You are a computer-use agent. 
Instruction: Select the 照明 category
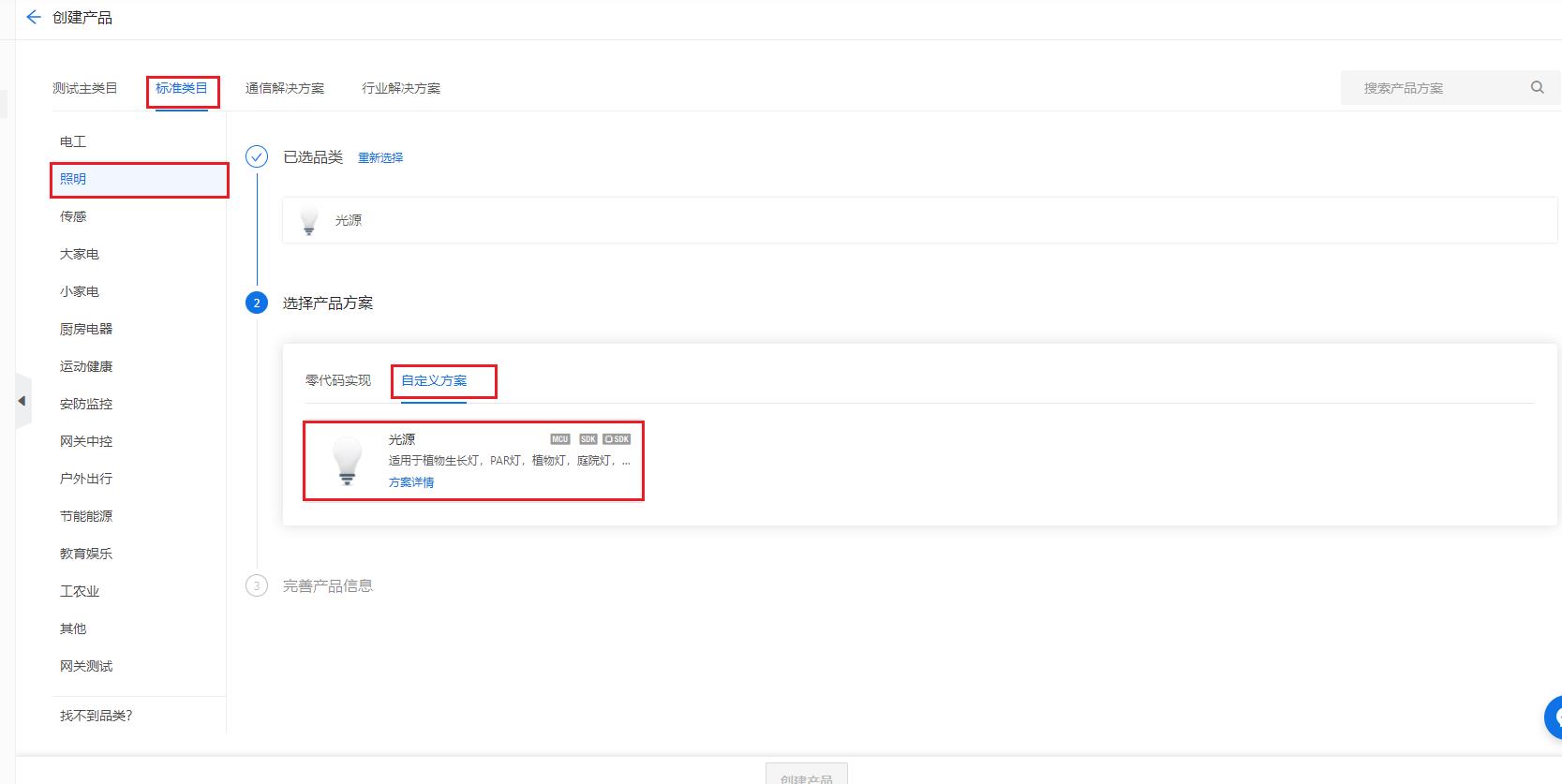pyautogui.click(x=139, y=179)
